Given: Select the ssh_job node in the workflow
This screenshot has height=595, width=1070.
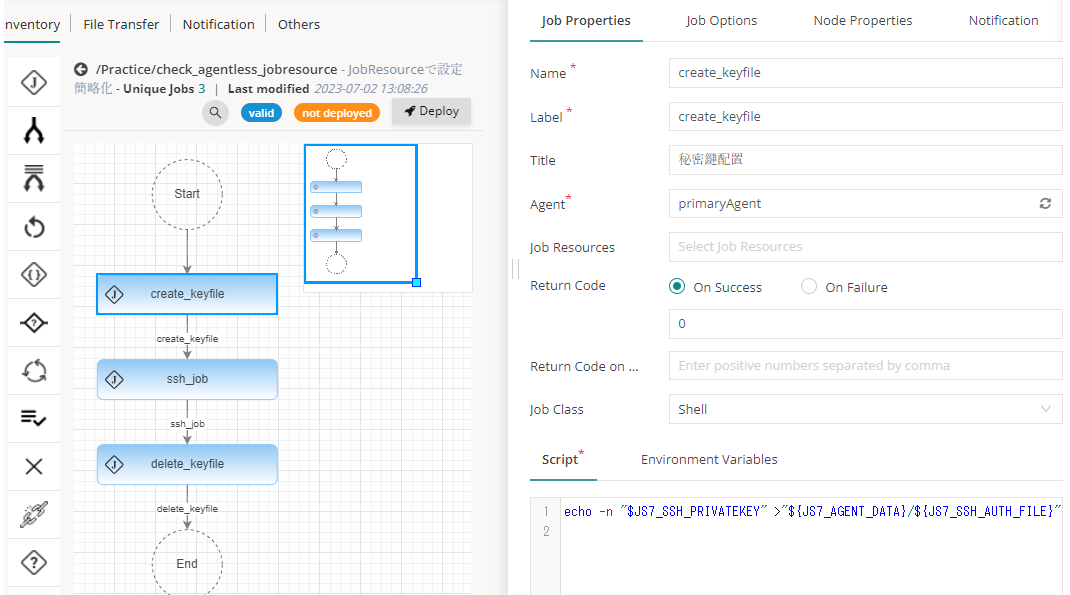Looking at the screenshot, I should (x=187, y=378).
